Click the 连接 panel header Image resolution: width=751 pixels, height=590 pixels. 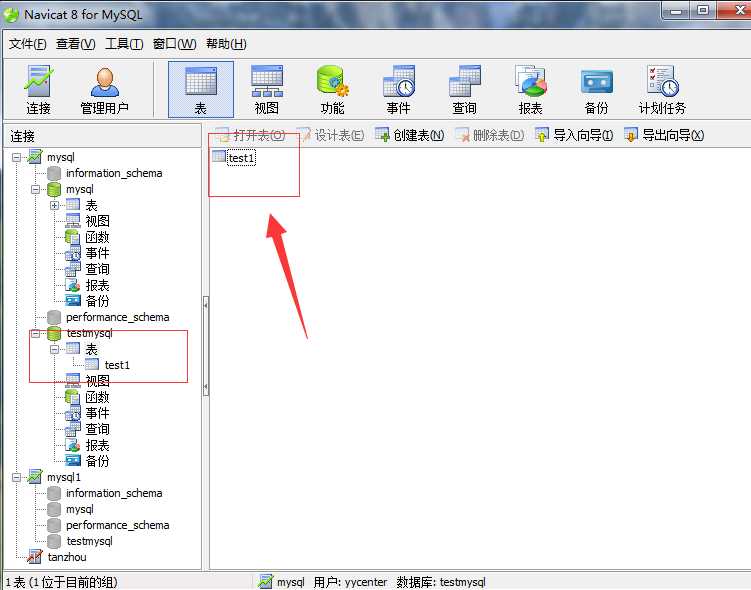[102, 136]
